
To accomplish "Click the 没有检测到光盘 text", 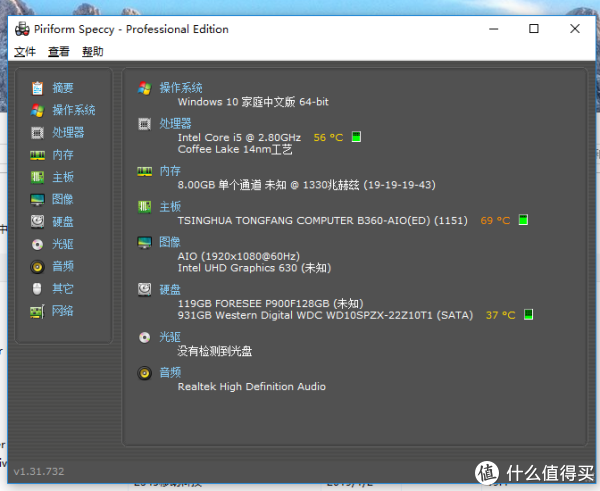I will [215, 351].
